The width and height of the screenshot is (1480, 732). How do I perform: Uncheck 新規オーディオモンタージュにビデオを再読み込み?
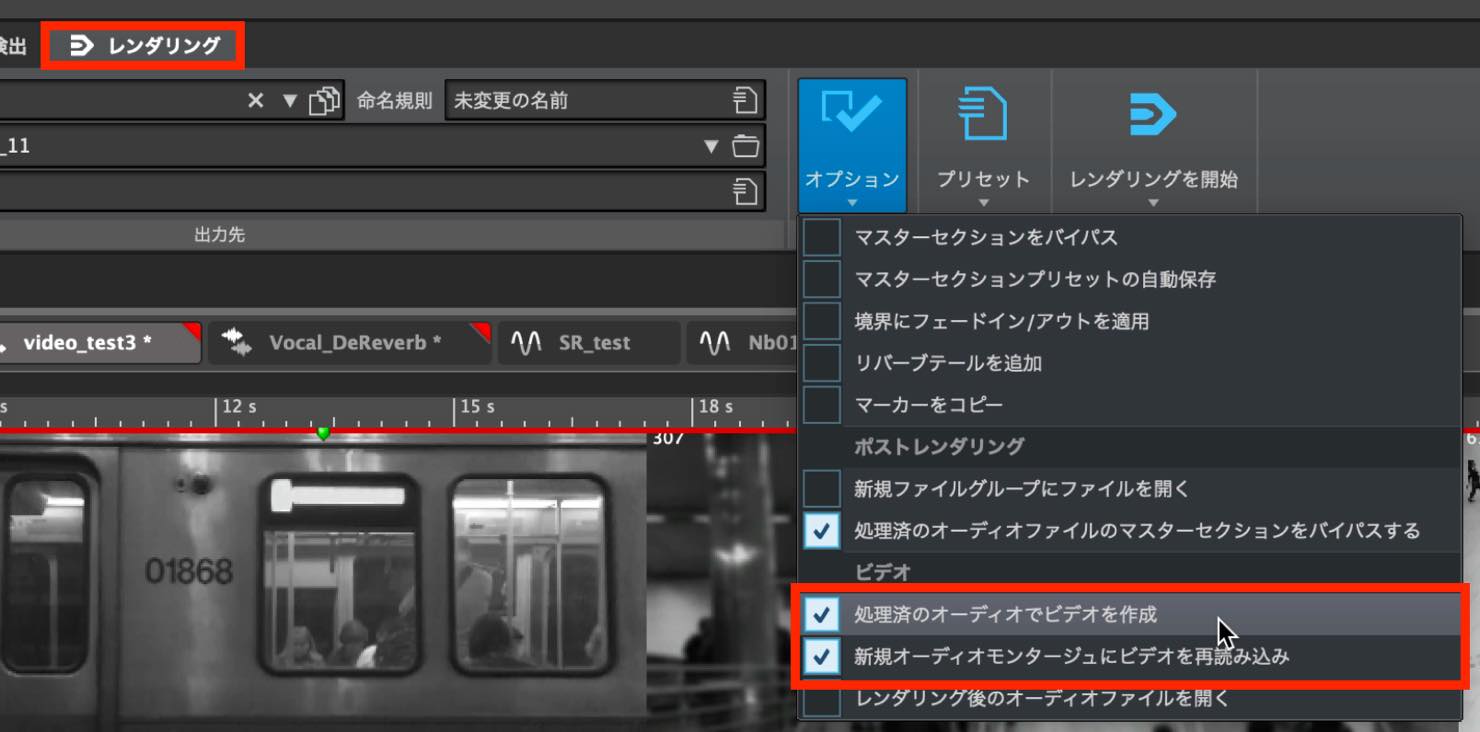tap(822, 657)
